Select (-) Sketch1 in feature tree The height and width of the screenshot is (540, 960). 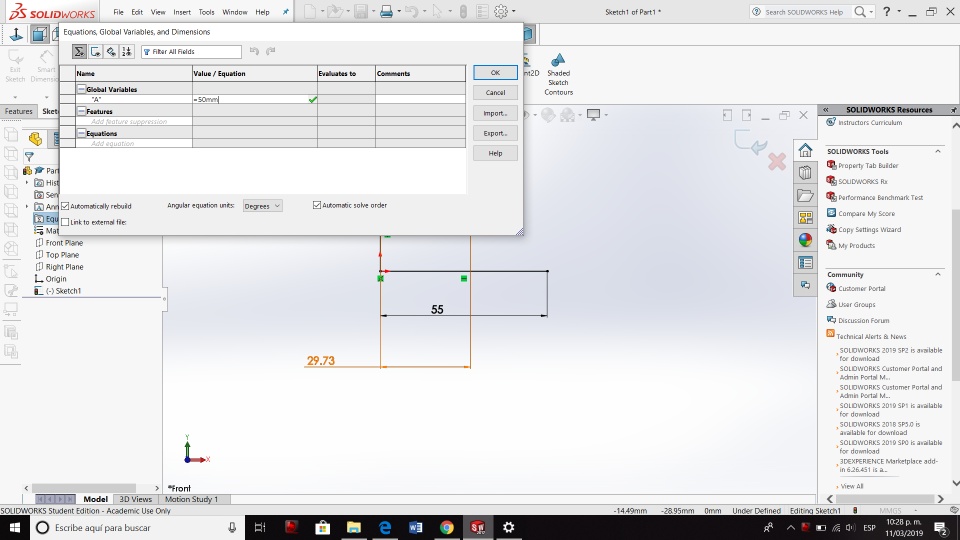pyautogui.click(x=63, y=291)
